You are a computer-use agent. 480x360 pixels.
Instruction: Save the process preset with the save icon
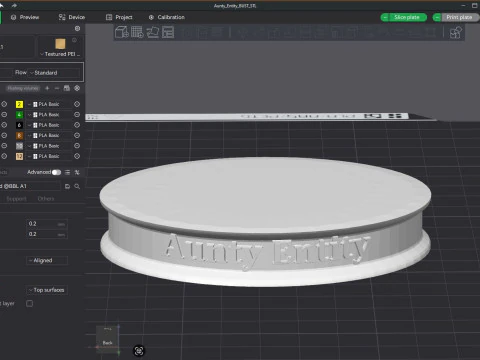click(x=67, y=186)
